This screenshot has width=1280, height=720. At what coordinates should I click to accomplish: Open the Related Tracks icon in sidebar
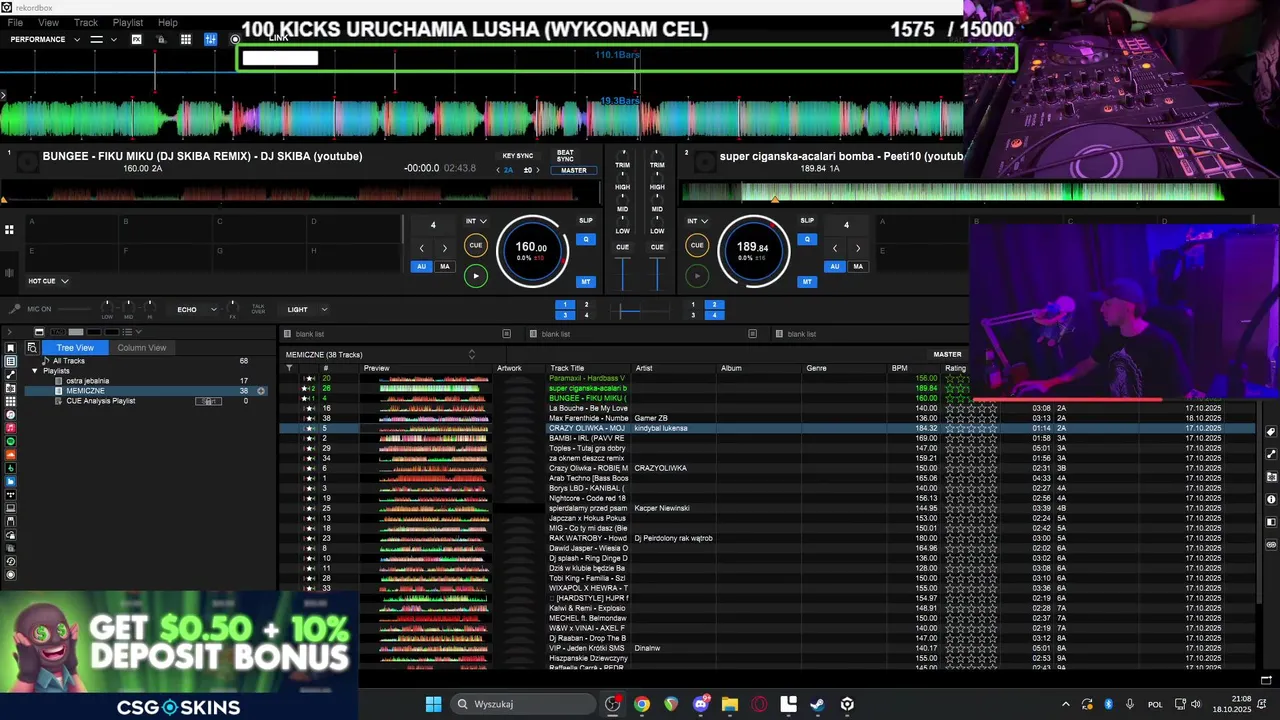[11, 375]
